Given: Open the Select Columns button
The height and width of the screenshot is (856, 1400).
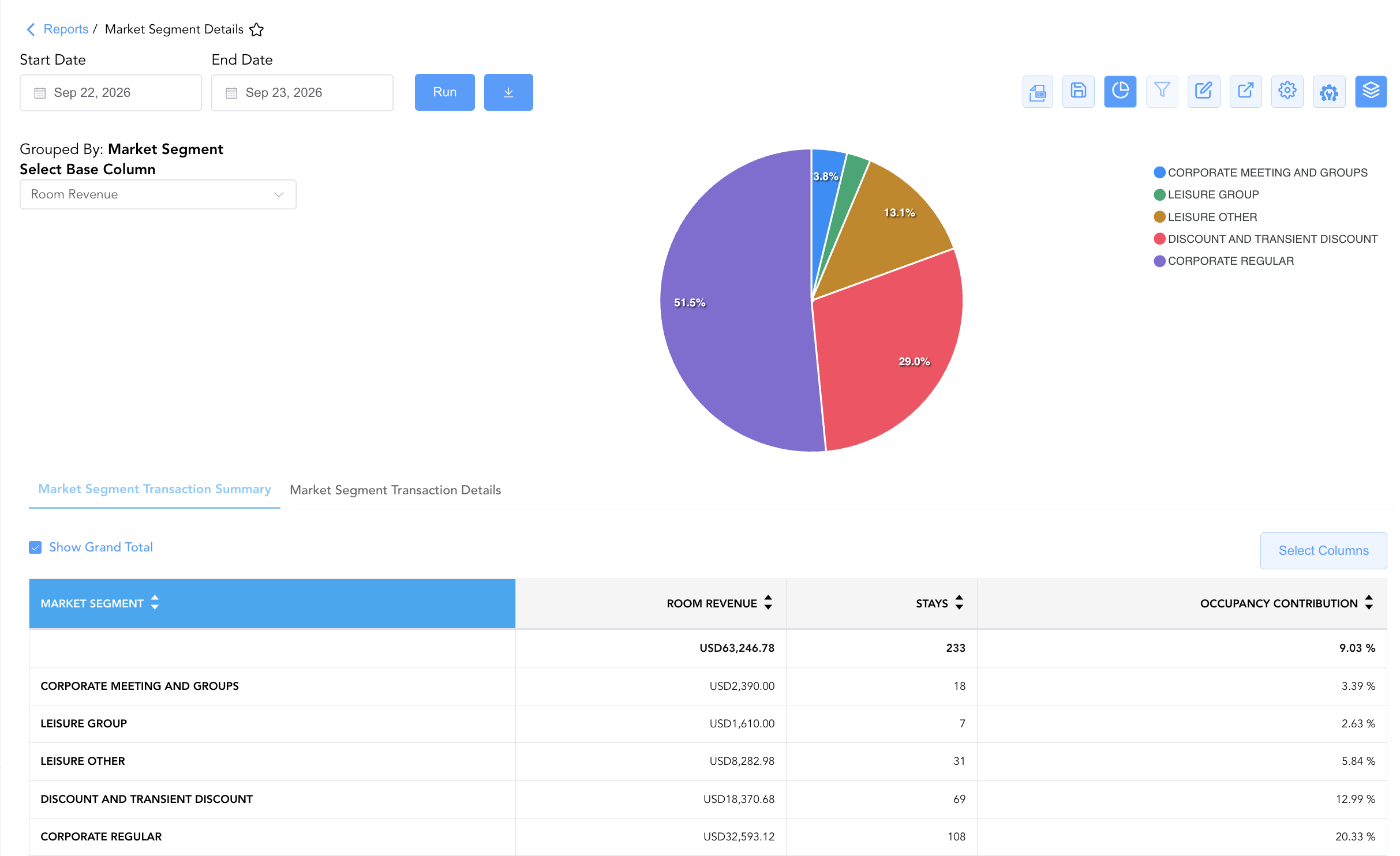Looking at the screenshot, I should pyautogui.click(x=1324, y=551).
